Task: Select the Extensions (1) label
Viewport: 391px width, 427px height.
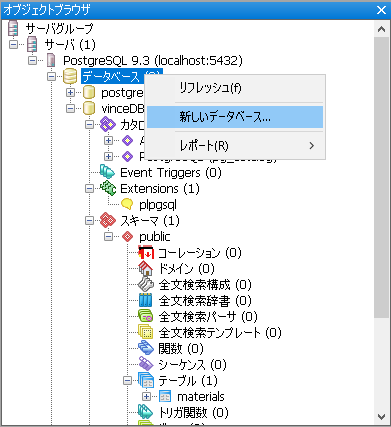Action: tap(160, 188)
